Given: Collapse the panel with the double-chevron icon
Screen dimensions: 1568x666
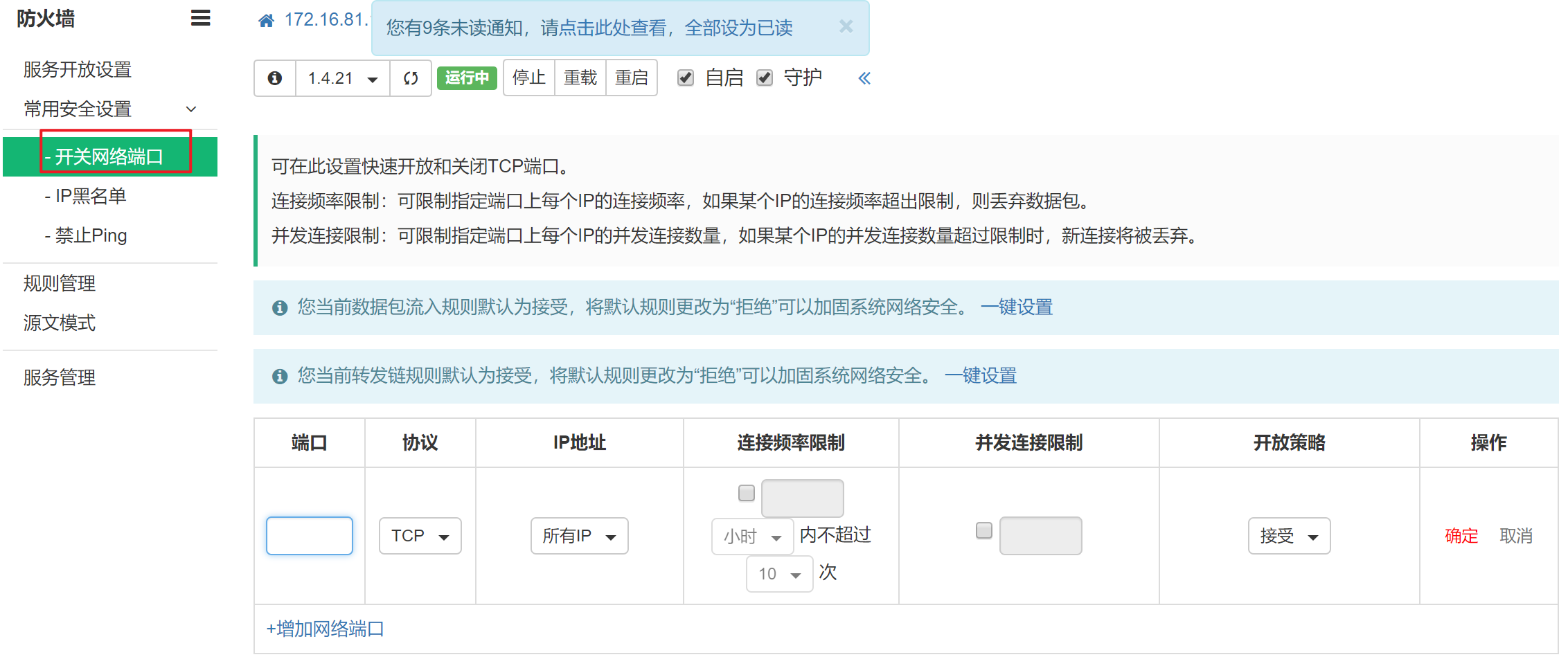Looking at the screenshot, I should 864,78.
